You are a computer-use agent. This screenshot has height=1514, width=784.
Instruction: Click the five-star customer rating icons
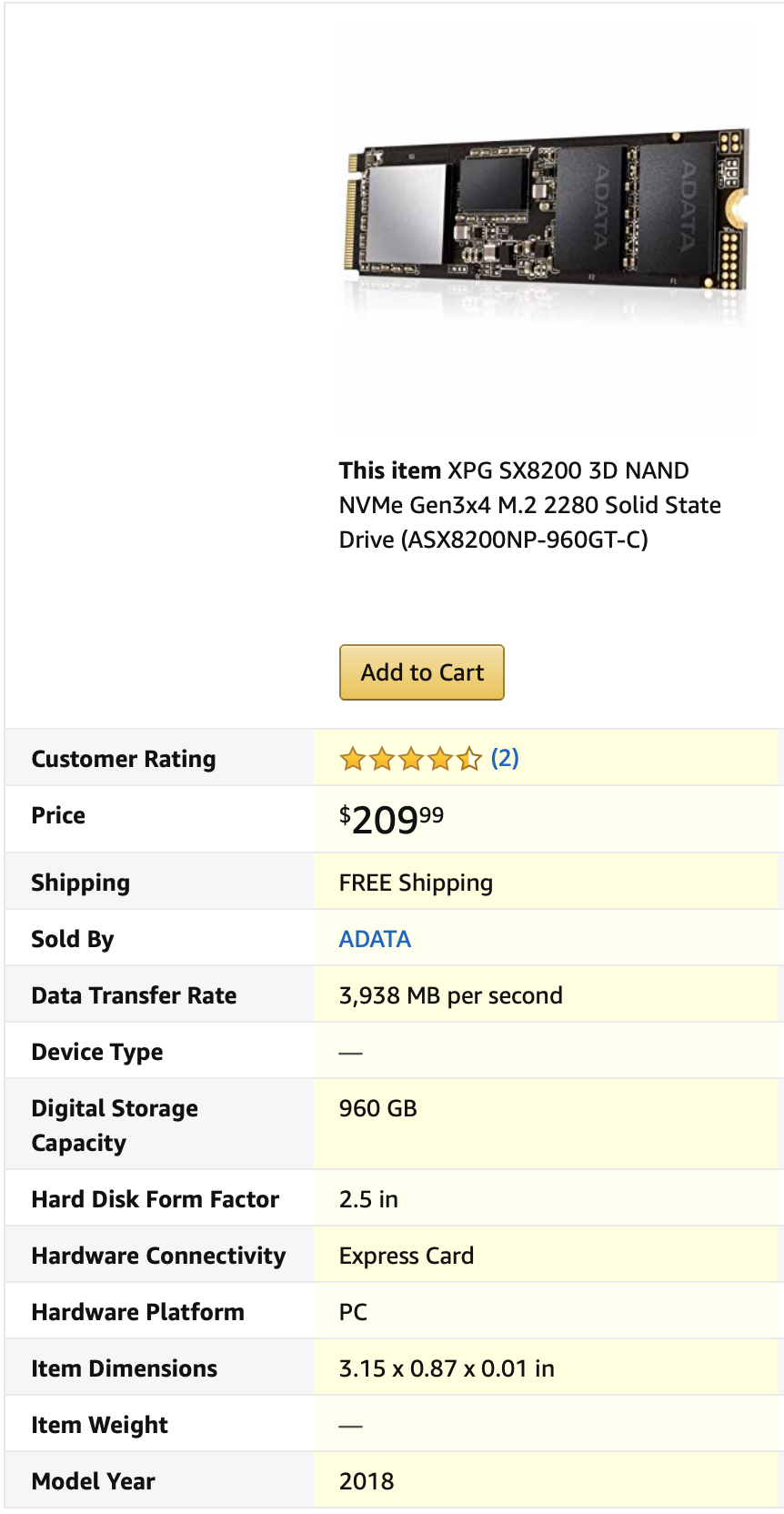(x=410, y=759)
